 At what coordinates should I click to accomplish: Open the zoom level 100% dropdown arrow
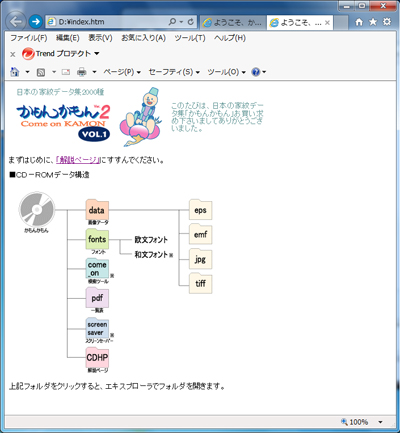(x=380, y=422)
